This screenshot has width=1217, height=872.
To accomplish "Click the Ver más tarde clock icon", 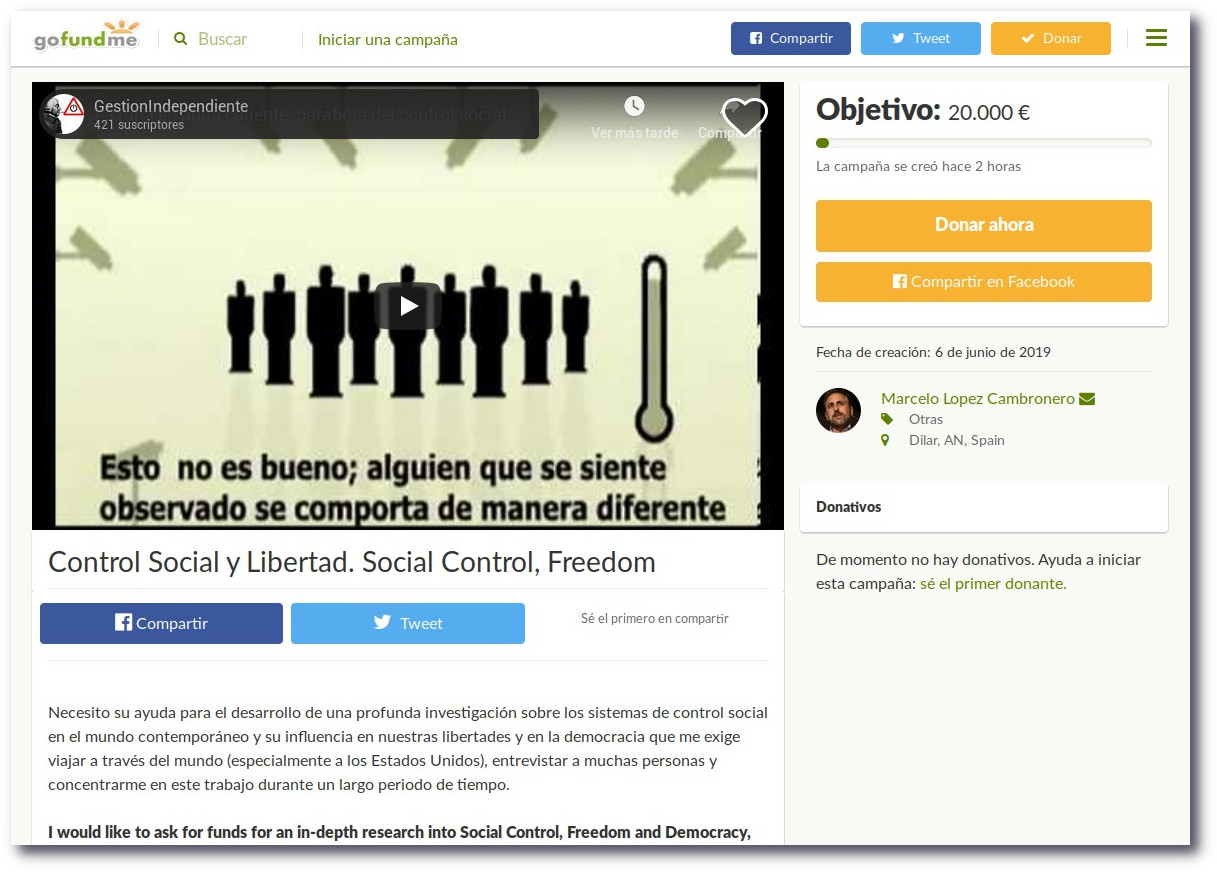I will (634, 107).
